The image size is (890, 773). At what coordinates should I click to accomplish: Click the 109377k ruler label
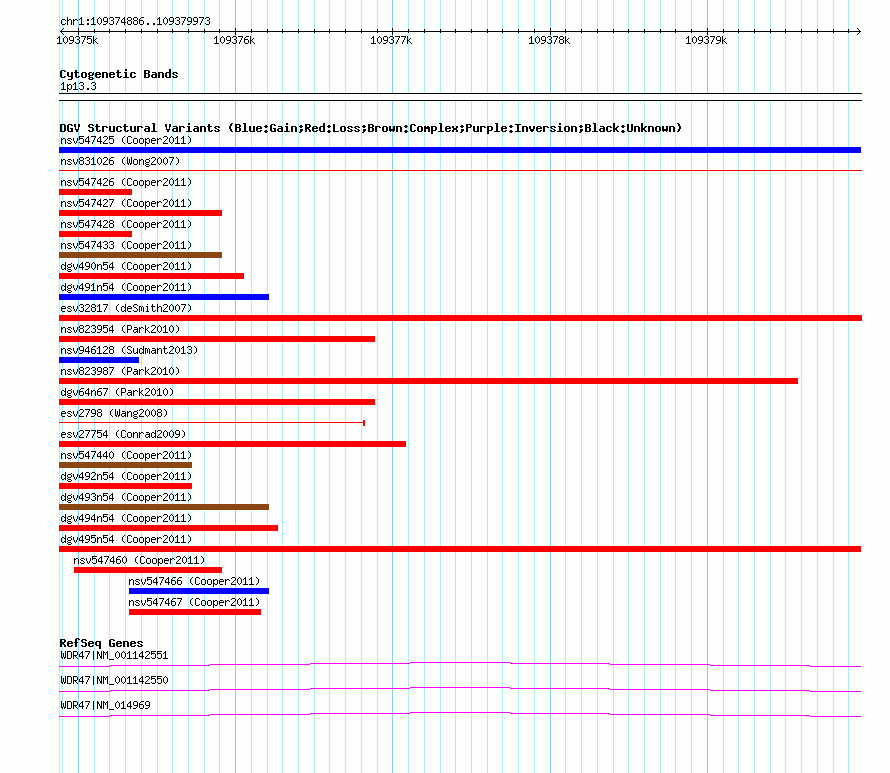[x=391, y=40]
